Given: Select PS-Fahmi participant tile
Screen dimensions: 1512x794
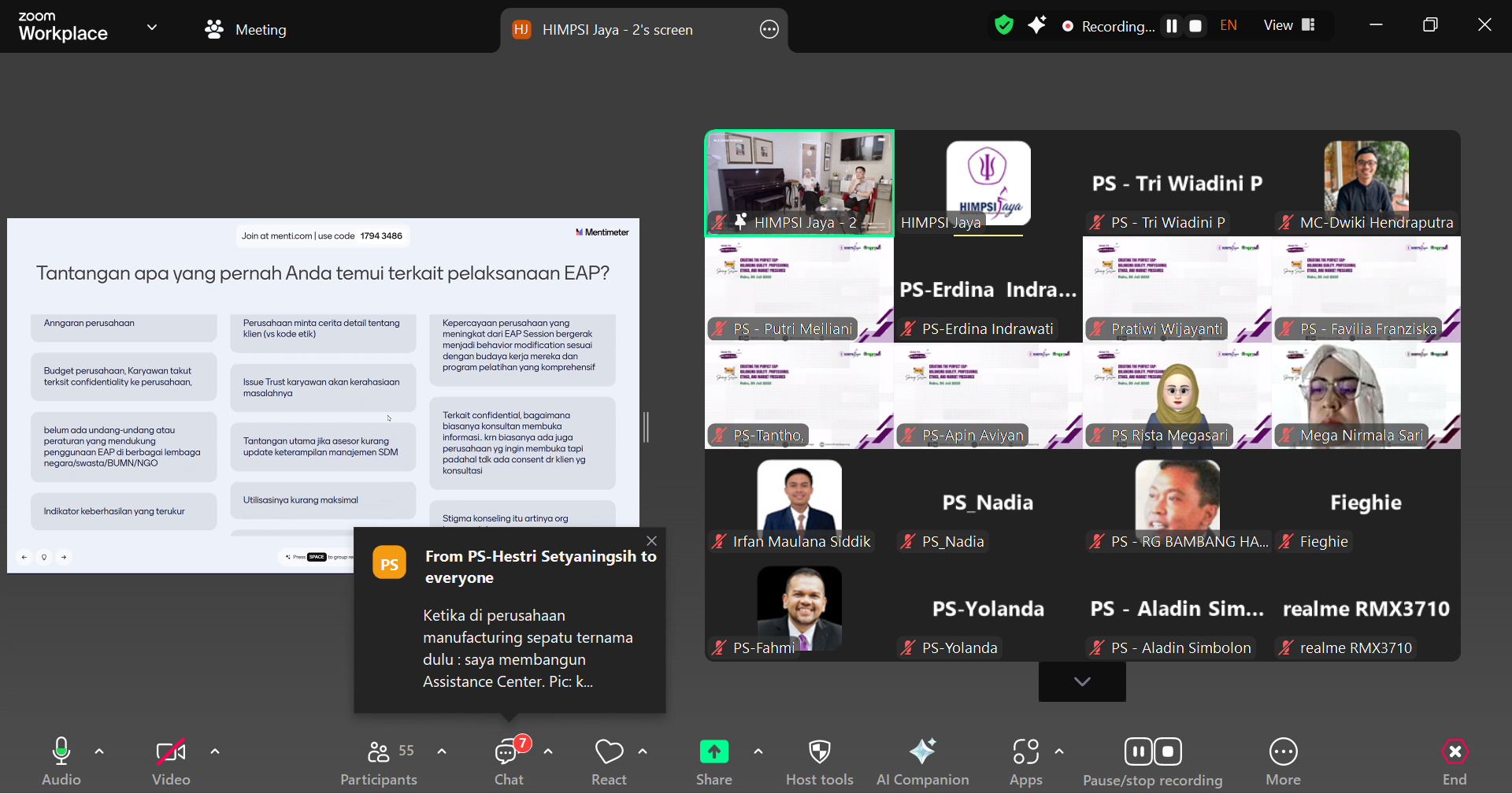Looking at the screenshot, I should coord(799,609).
